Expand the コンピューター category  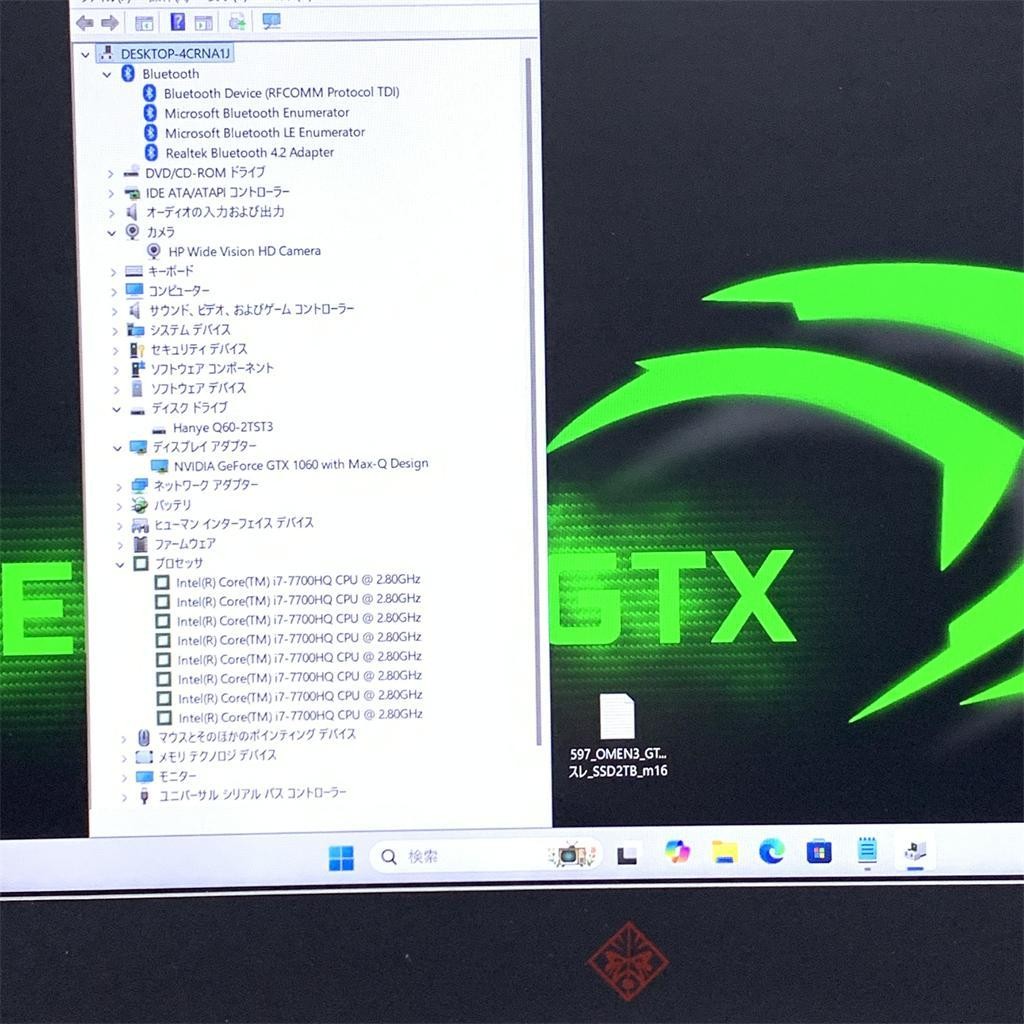pos(114,292)
